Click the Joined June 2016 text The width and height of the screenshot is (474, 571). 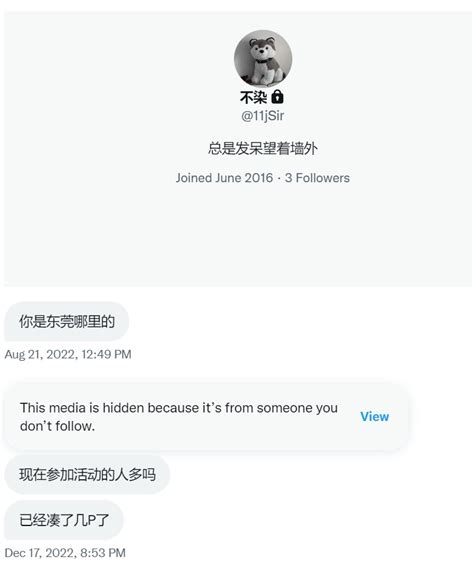pos(224,178)
